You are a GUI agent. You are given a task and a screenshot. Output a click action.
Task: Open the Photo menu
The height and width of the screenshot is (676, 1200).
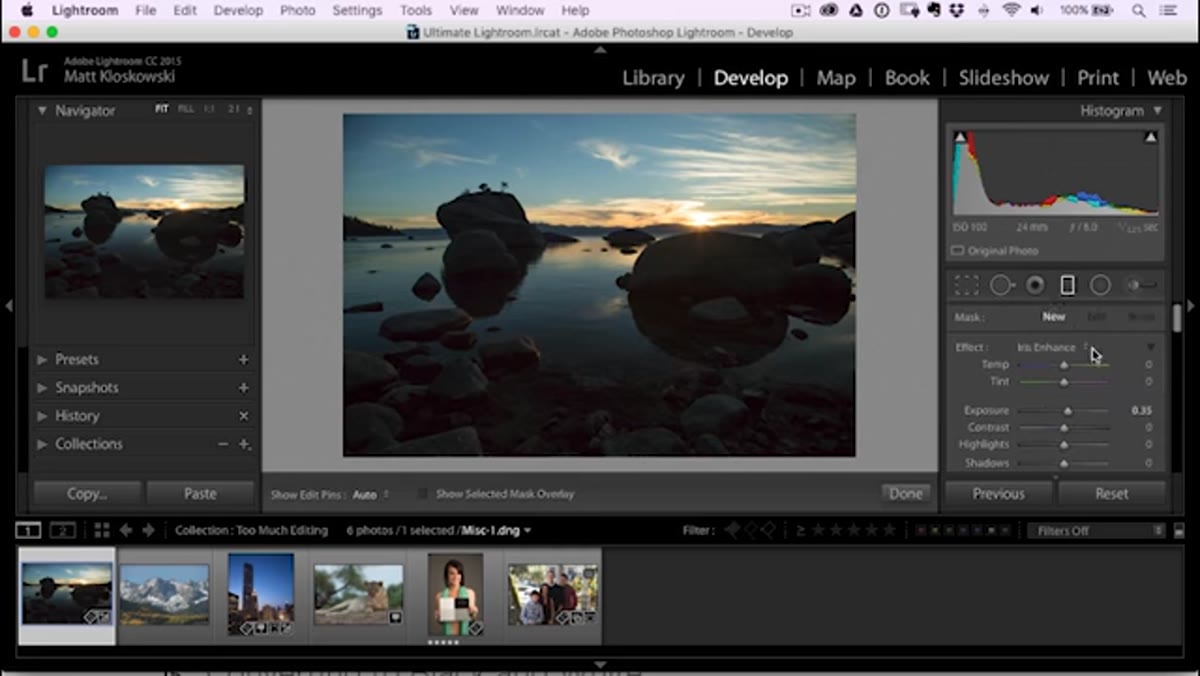(297, 10)
